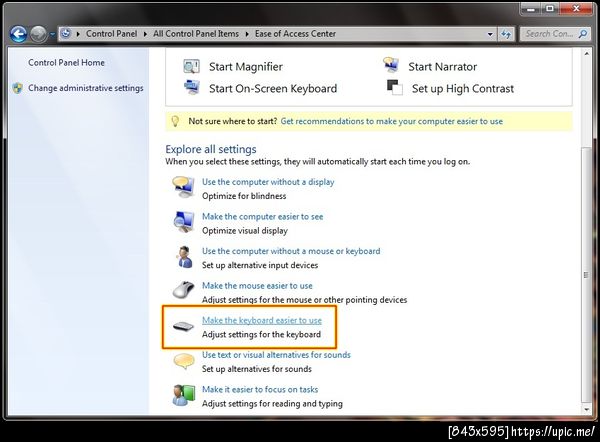600x442 pixels.
Task: Click Set up High Contrast
Action: click(463, 88)
